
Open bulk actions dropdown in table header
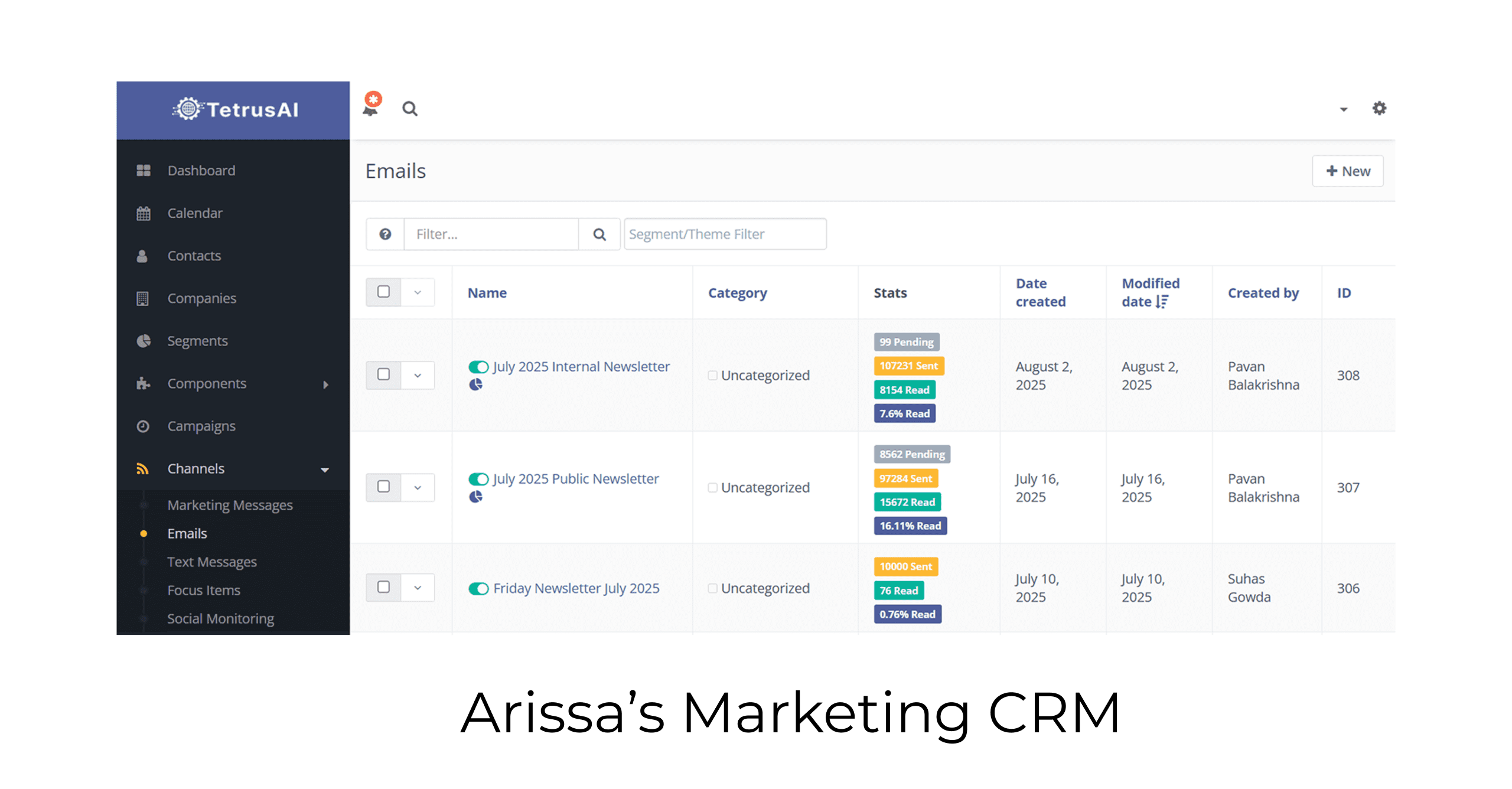[x=418, y=292]
